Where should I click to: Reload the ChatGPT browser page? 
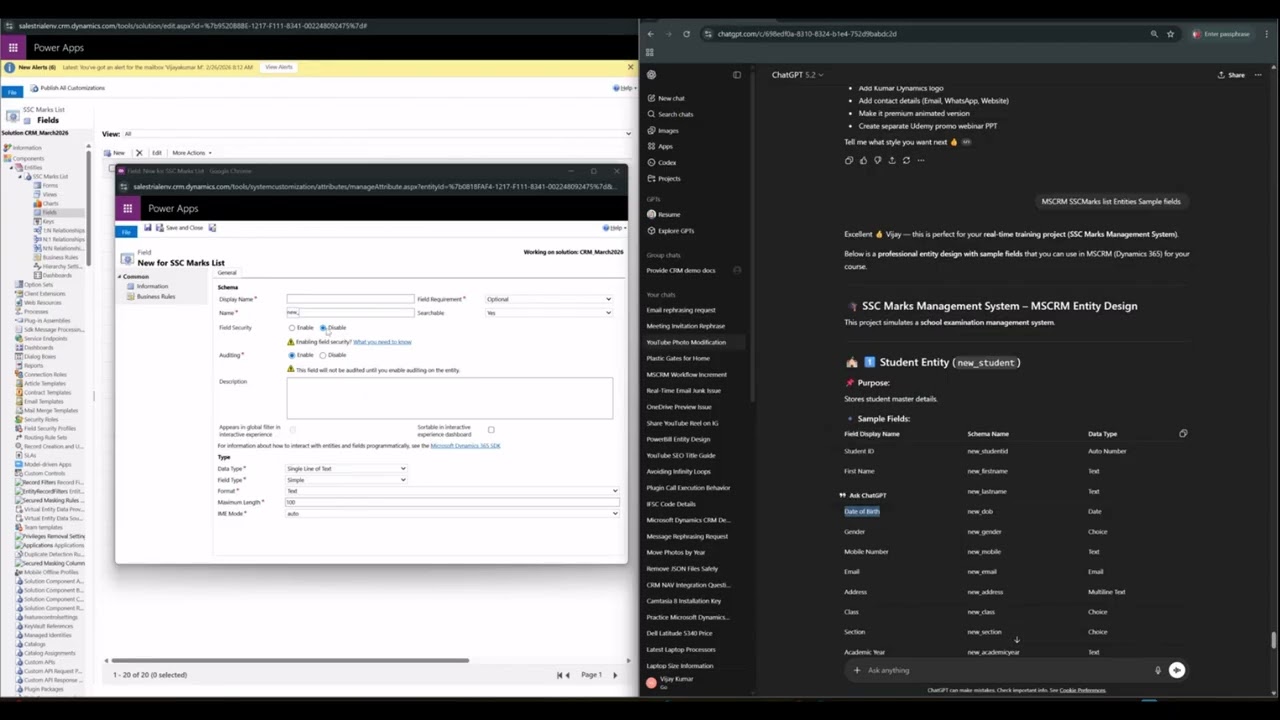686,34
